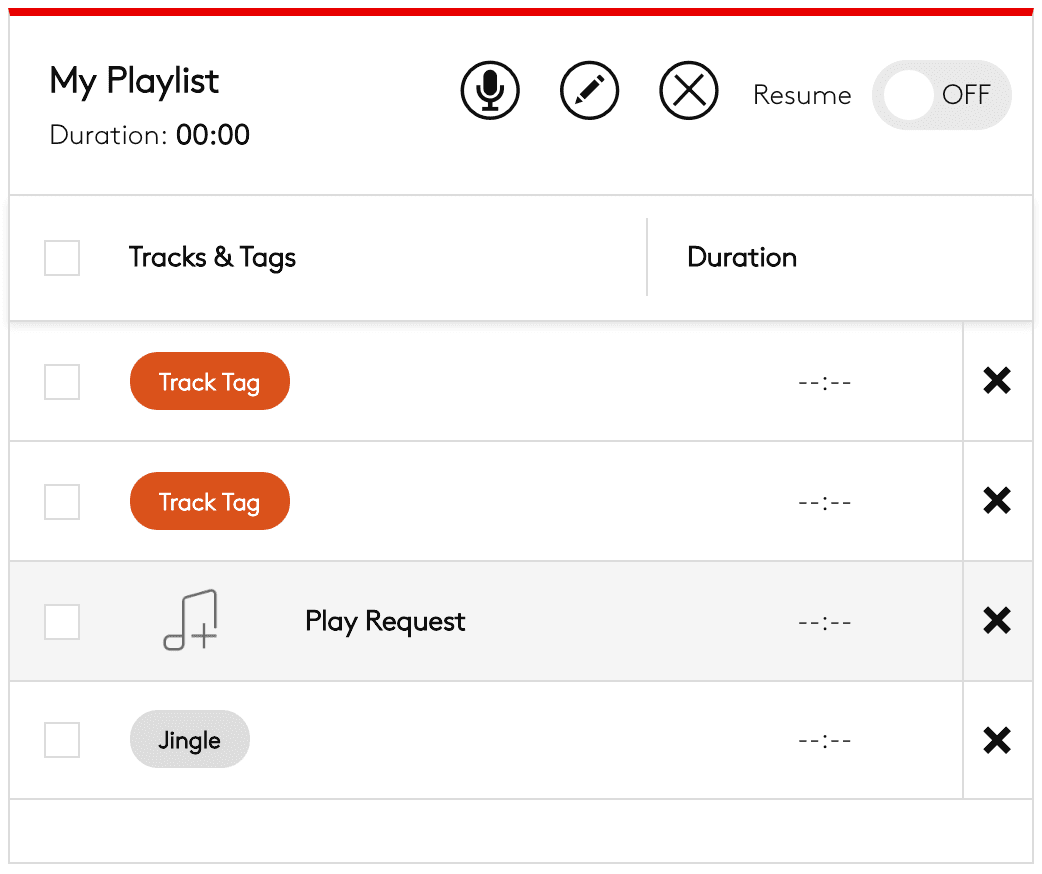This screenshot has width=1042, height=874.
Task: Click the second orange Track Tag pill
Action: (209, 502)
